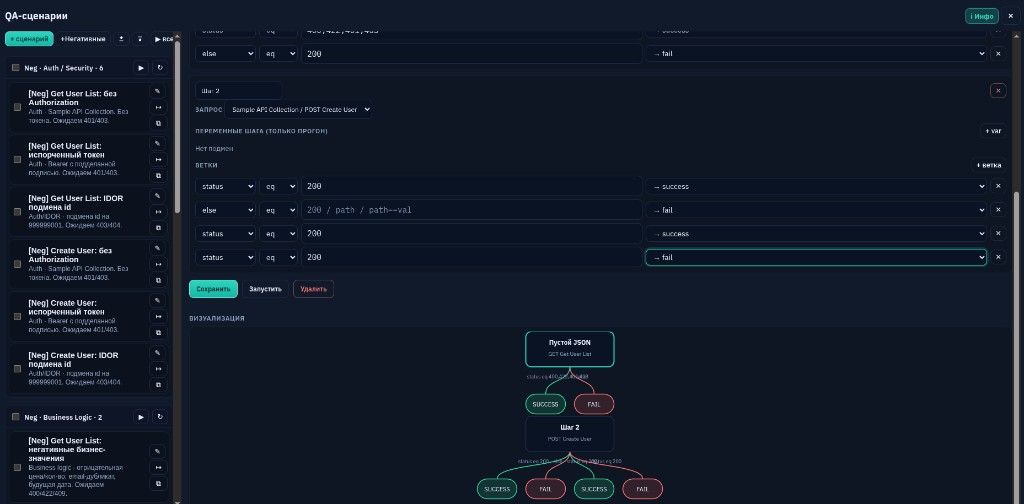Tick the 'Neg - Auth / Security - 6' checkbox
The height and width of the screenshot is (504, 1024).
coord(16,68)
